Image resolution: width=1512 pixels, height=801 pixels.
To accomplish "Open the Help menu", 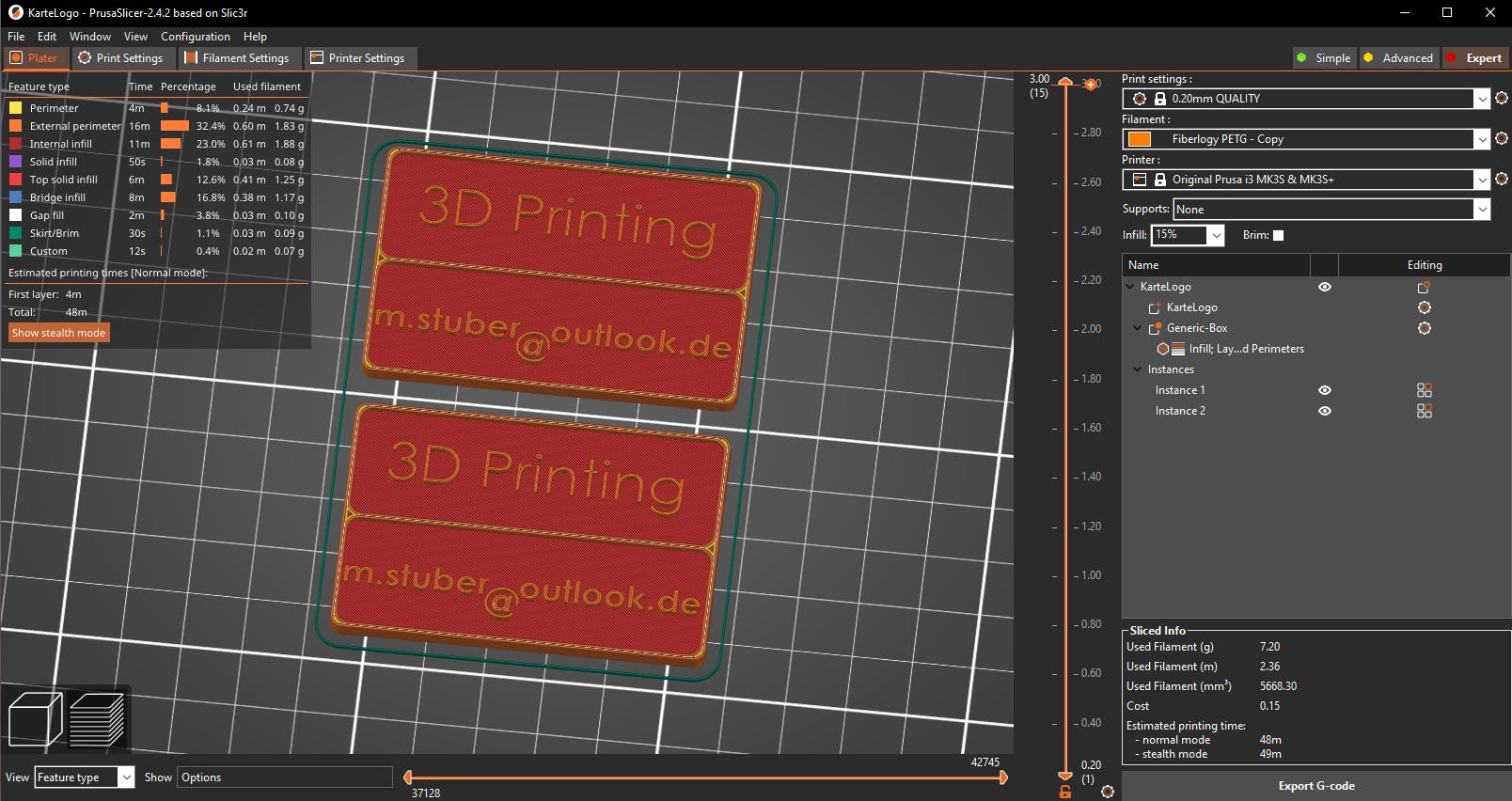I will (255, 37).
